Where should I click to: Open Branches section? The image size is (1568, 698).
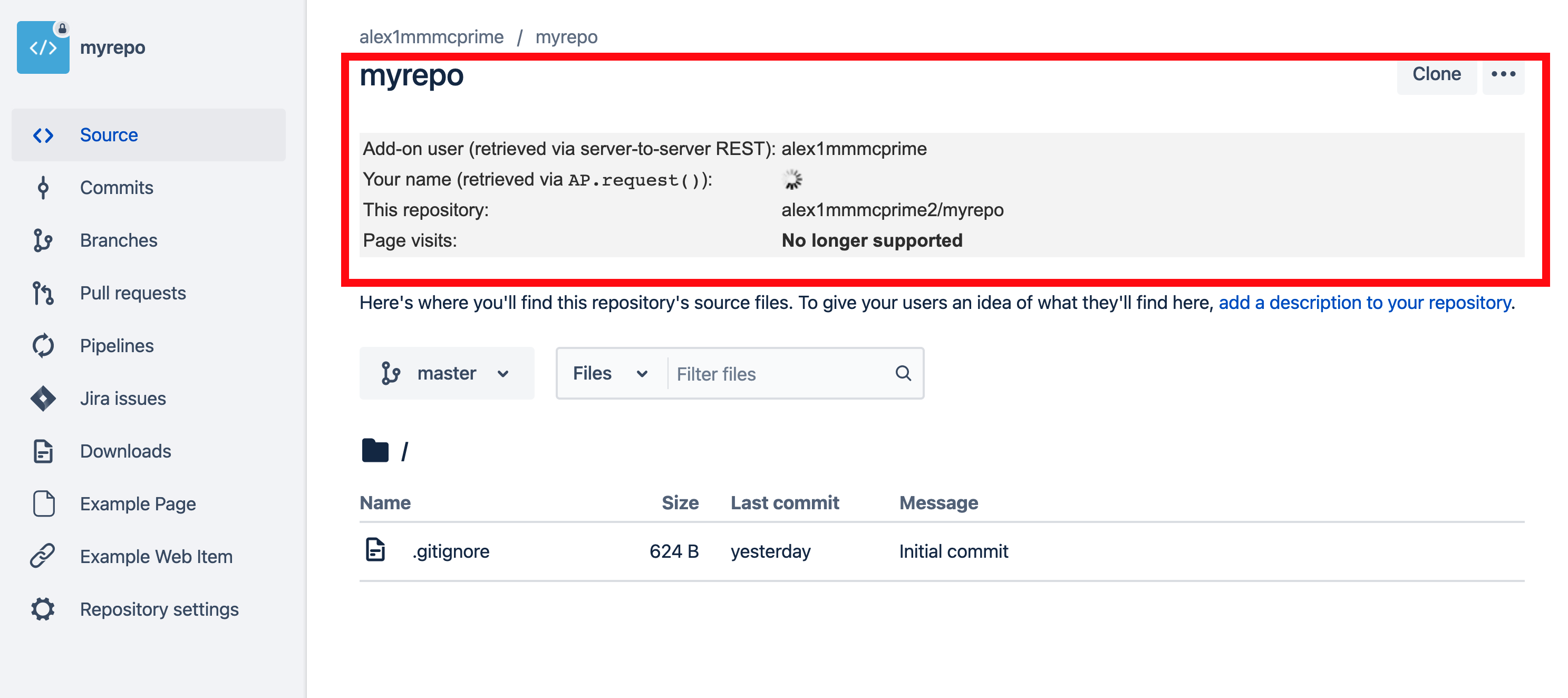pos(149,240)
